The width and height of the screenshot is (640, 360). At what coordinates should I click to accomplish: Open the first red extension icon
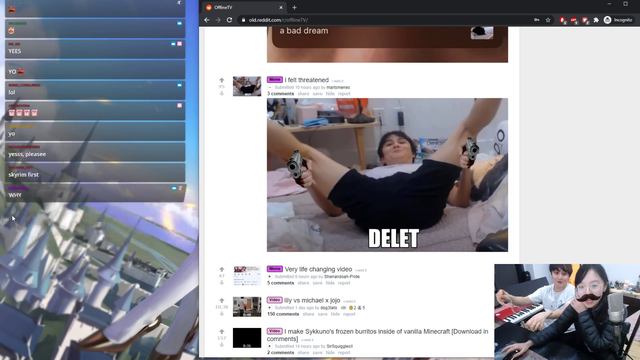(x=563, y=20)
